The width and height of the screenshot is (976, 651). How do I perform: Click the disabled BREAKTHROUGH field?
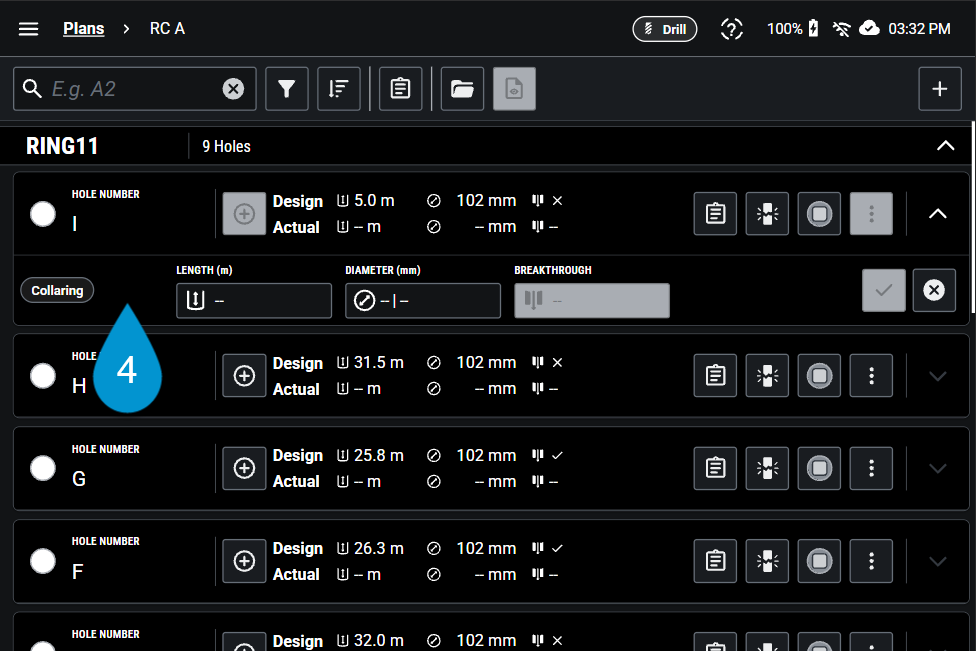coord(592,301)
